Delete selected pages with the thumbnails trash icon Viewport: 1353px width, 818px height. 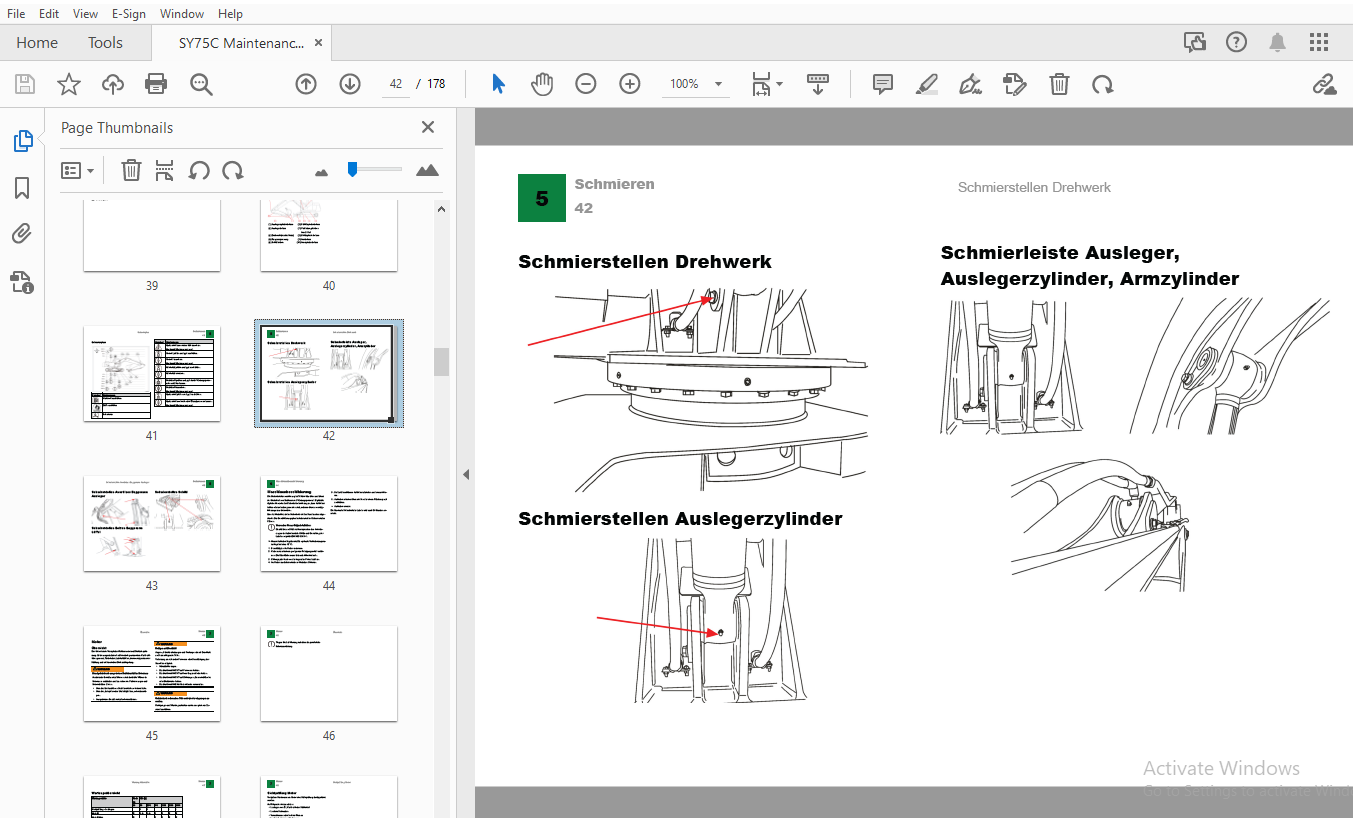(131, 170)
